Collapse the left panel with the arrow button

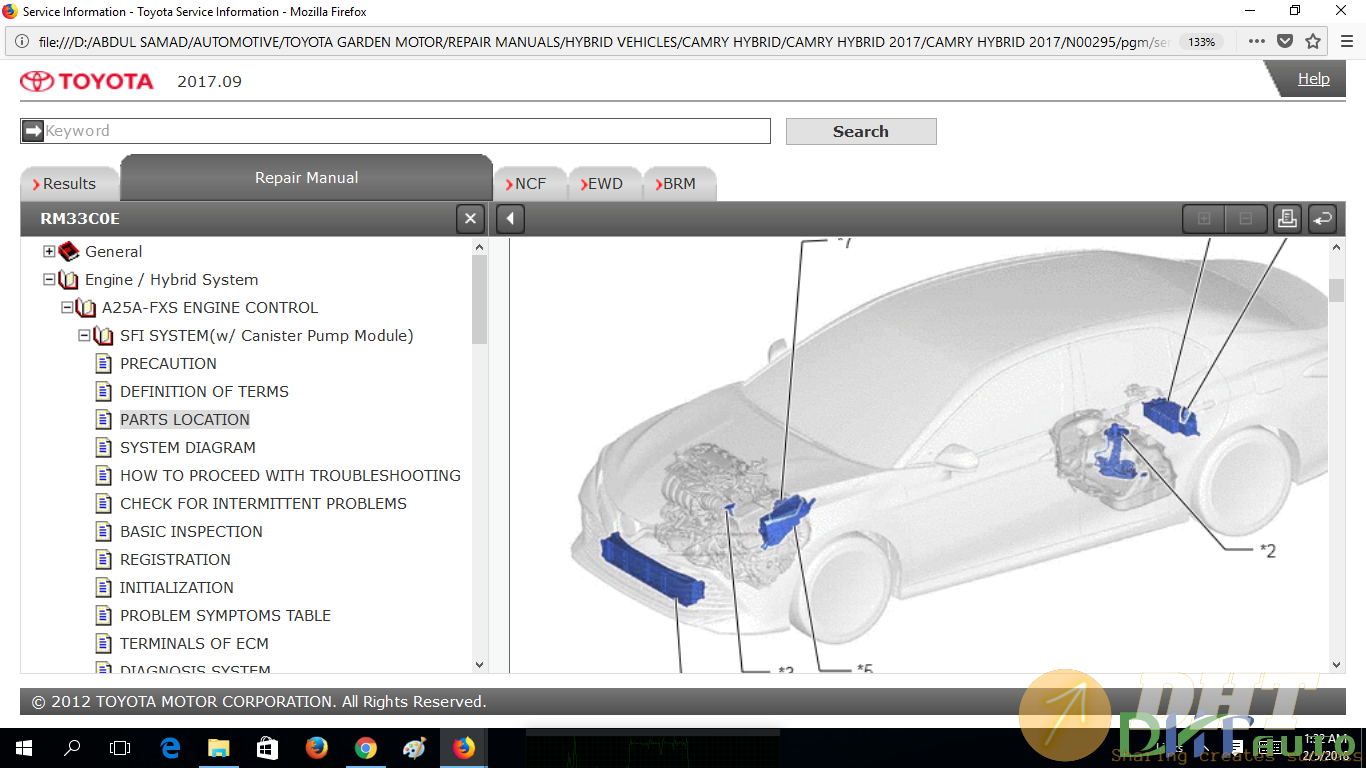(510, 218)
